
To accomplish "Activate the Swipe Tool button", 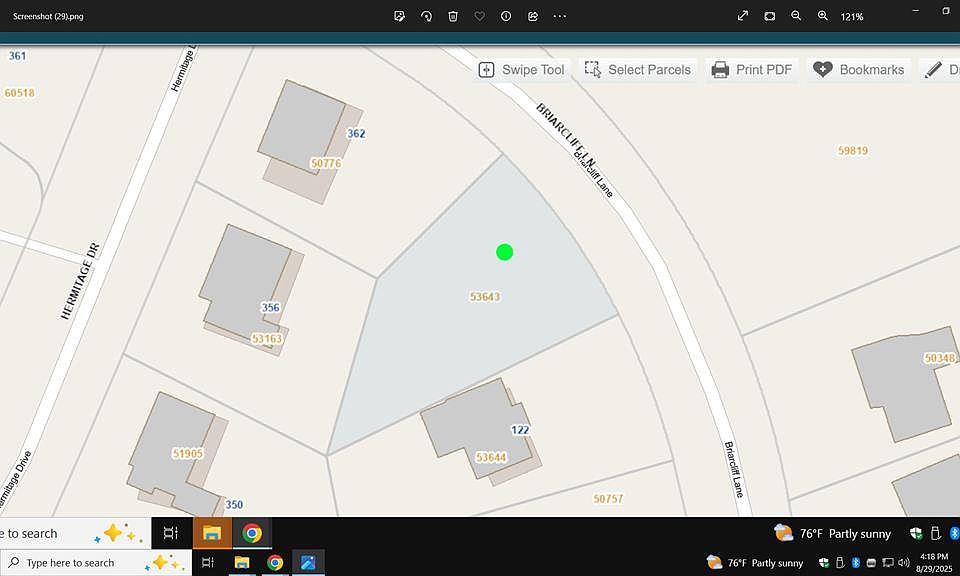I will click(521, 70).
